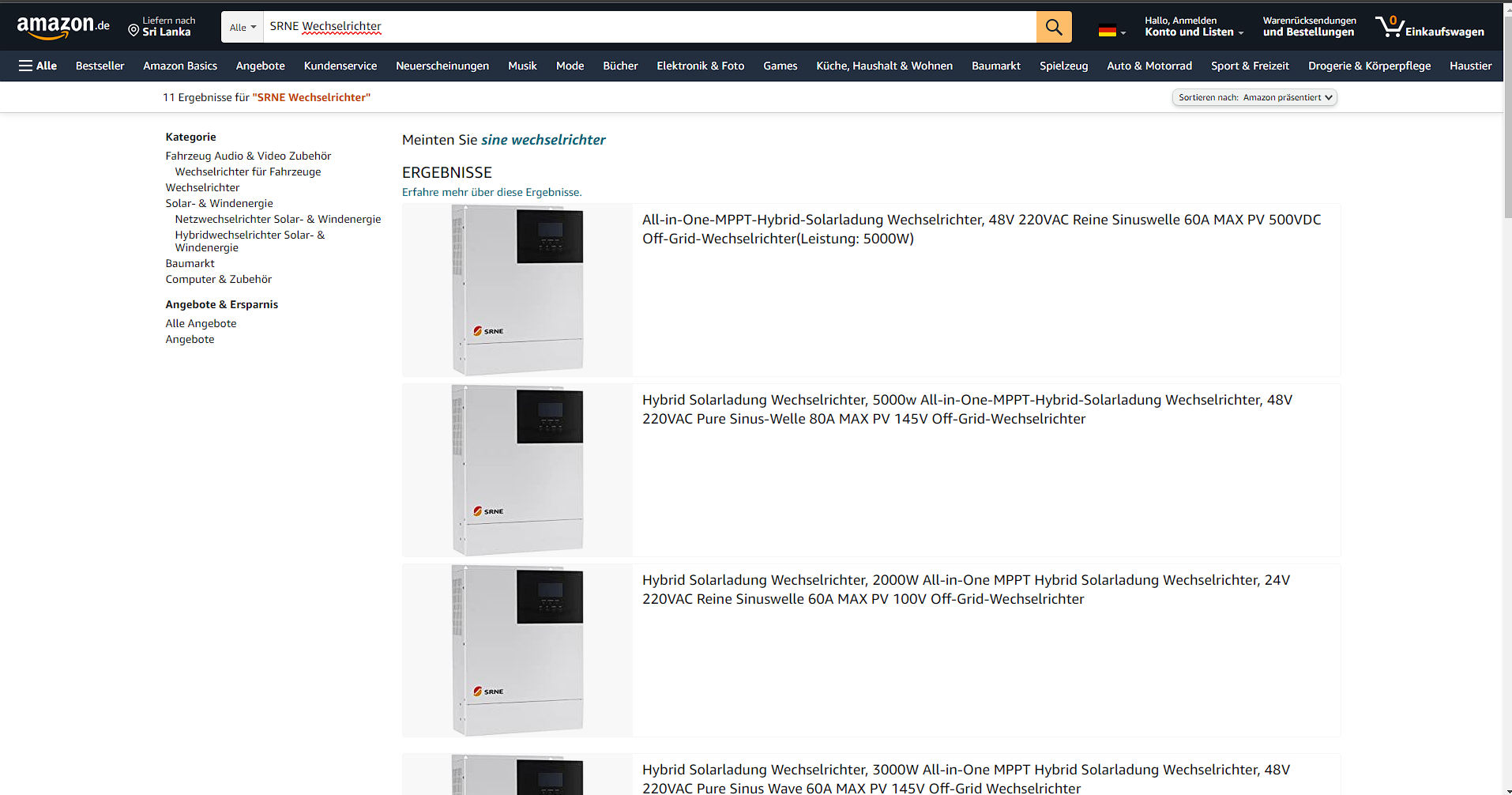
Task: Open Auto & Motorrad navigation item
Action: coord(1149,66)
